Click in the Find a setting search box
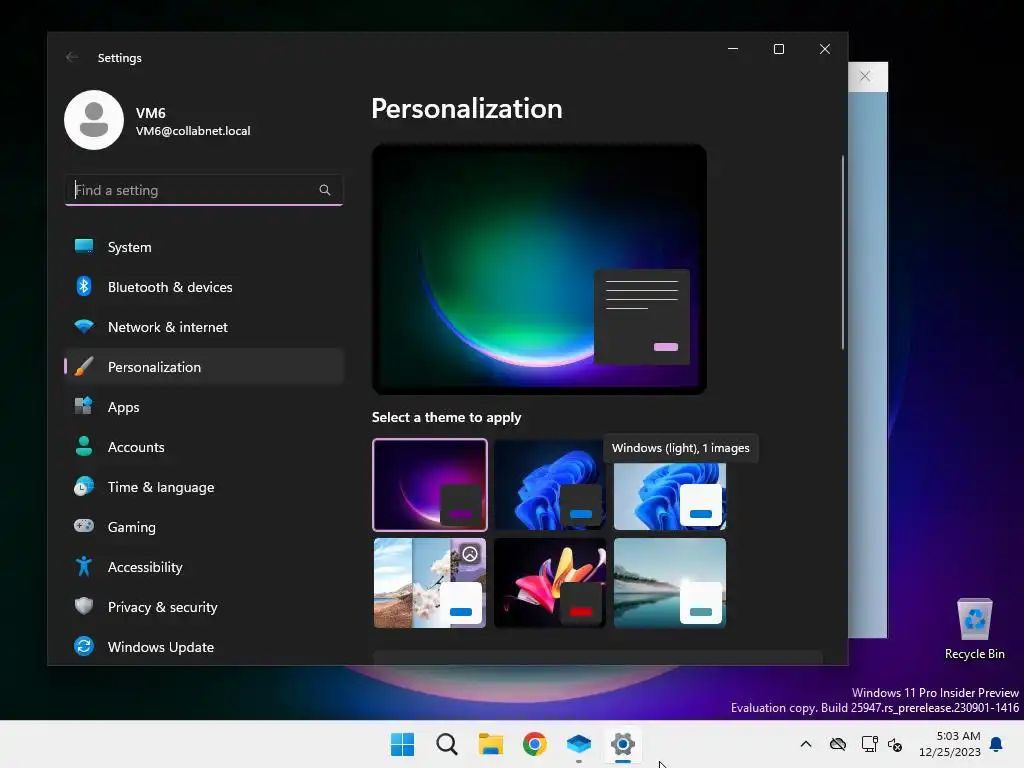 pyautogui.click(x=204, y=190)
